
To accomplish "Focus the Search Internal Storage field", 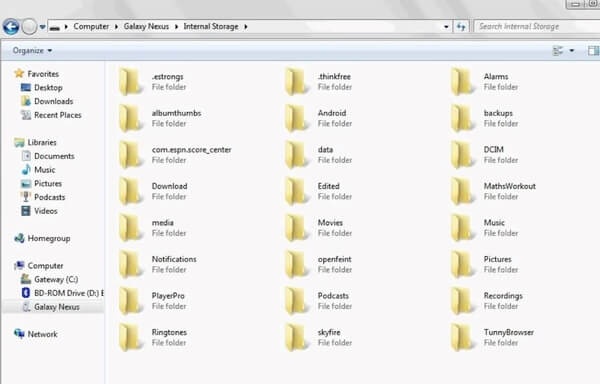I will click(537, 26).
